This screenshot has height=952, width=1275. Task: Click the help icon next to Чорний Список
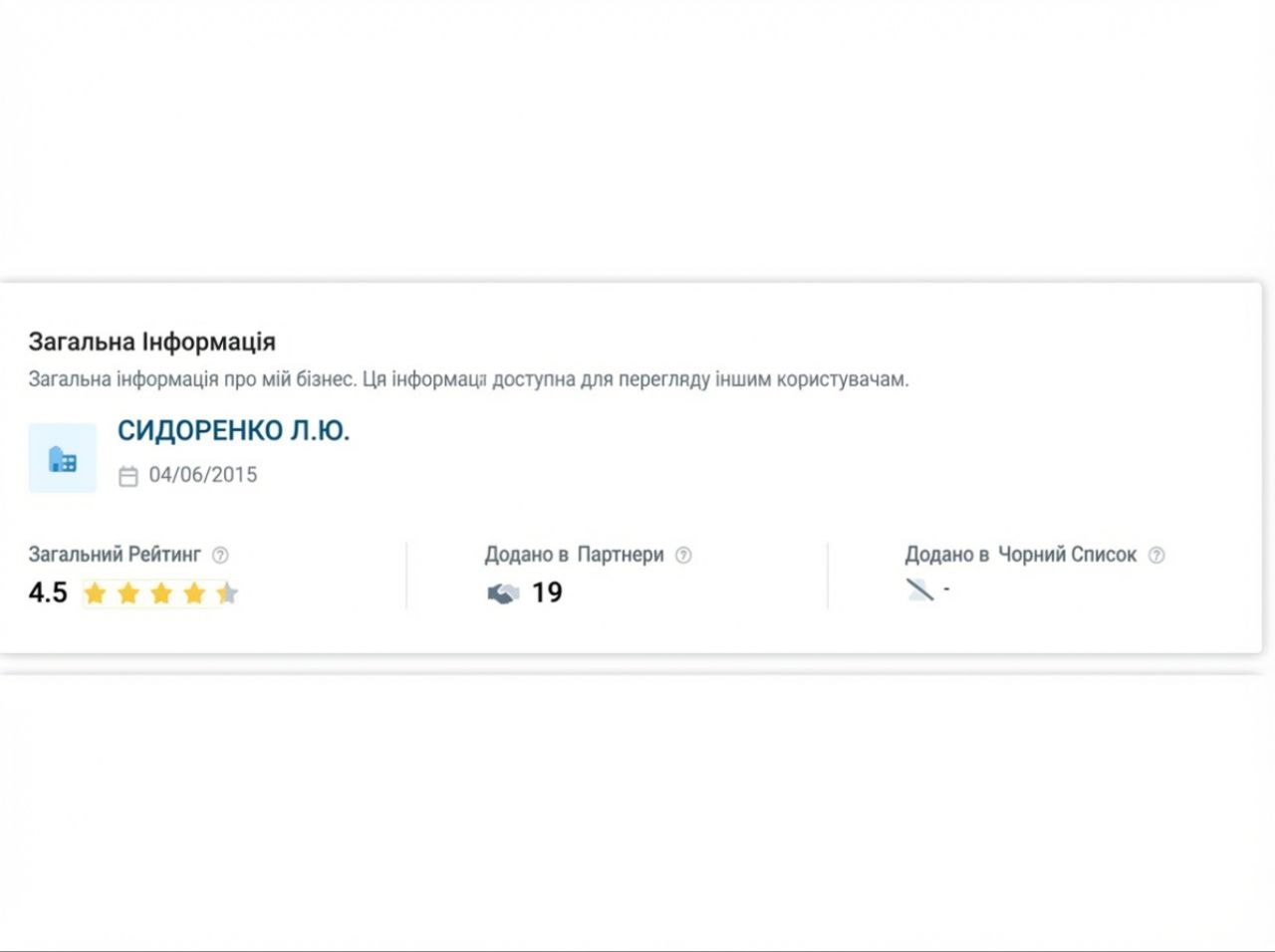coord(1156,556)
